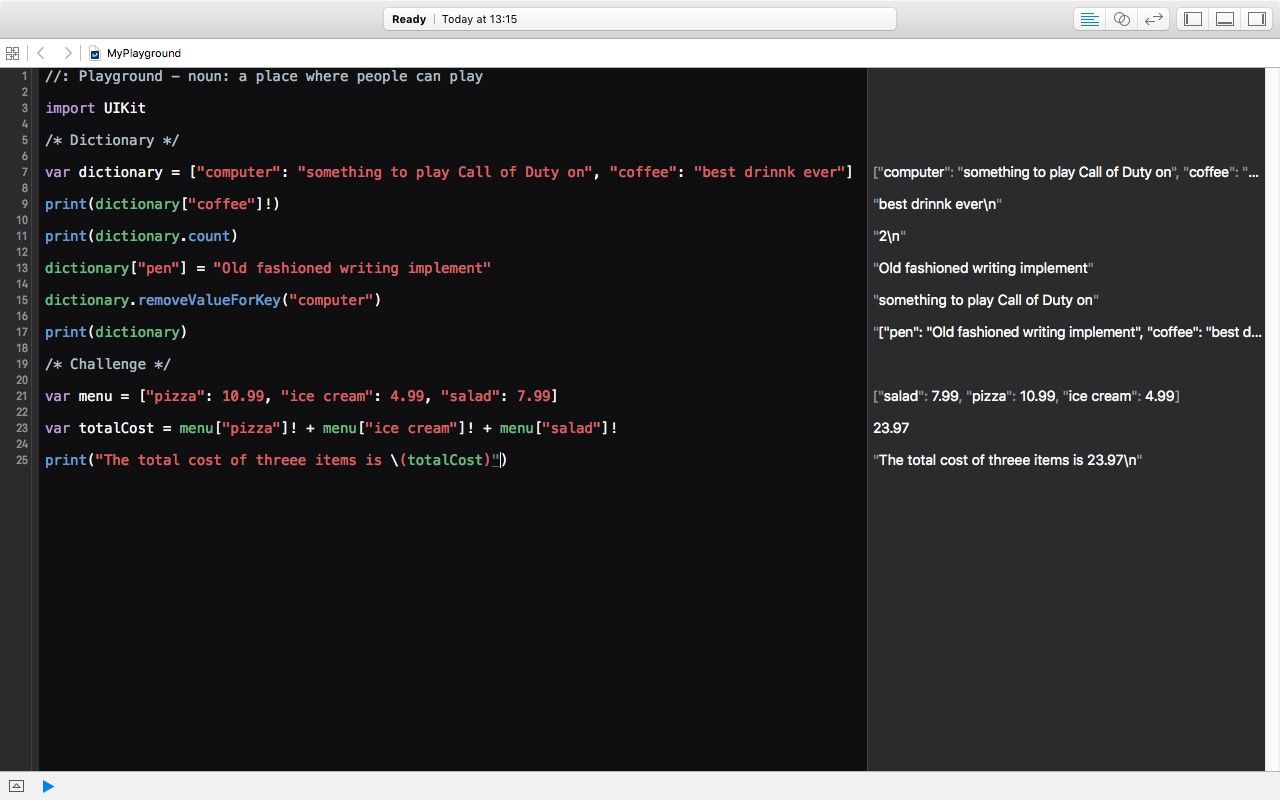Screen dimensions: 1280x800
Task: Show the debug area from the bottom bar
Action: pyautogui.click(x=16, y=786)
